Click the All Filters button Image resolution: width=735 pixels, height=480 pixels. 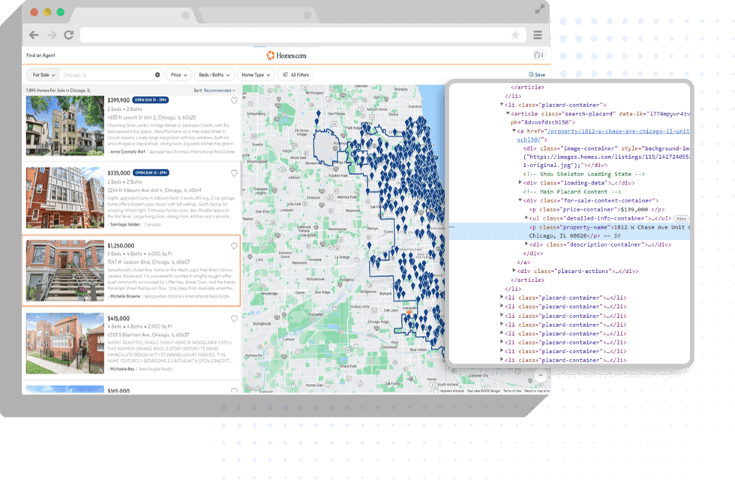click(296, 75)
